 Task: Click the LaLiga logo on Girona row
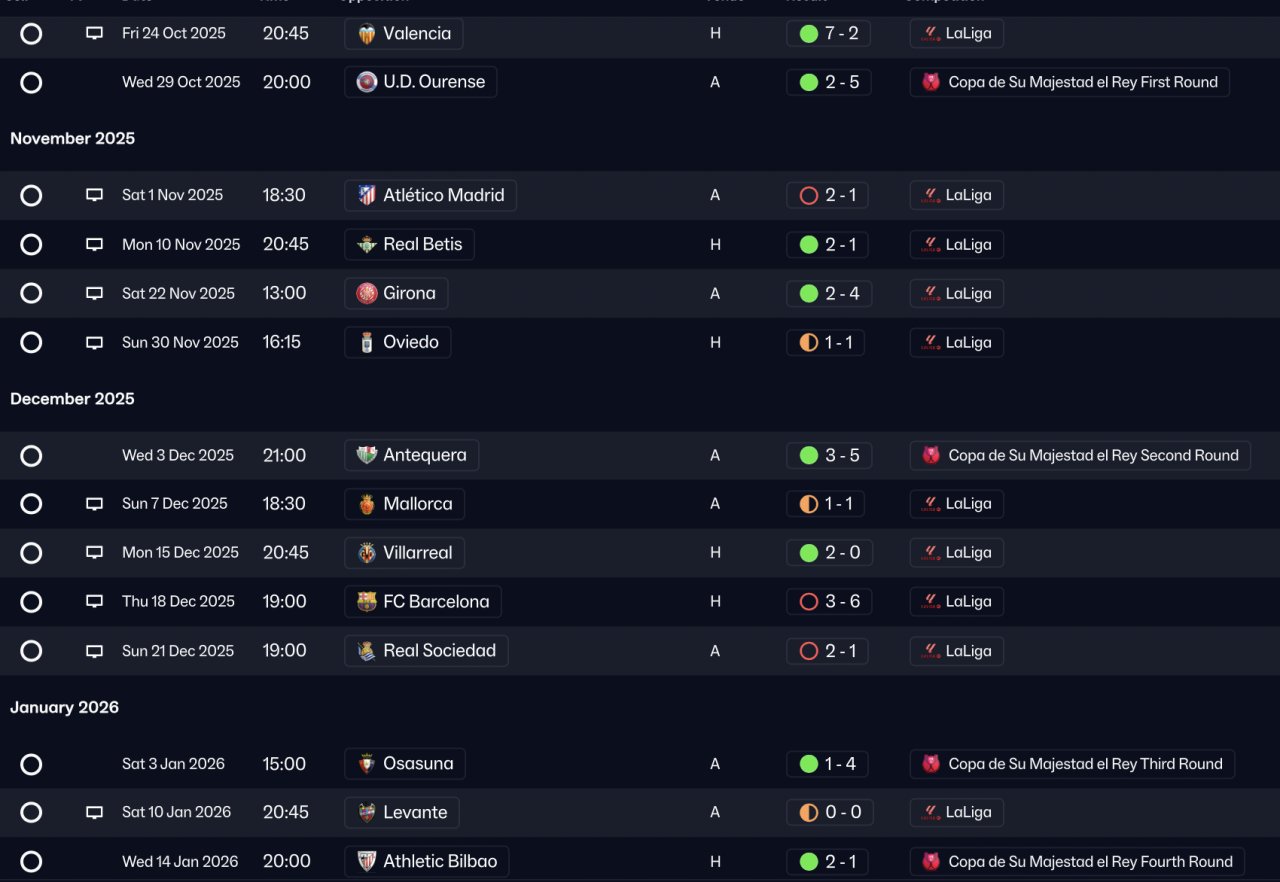pyautogui.click(x=931, y=293)
